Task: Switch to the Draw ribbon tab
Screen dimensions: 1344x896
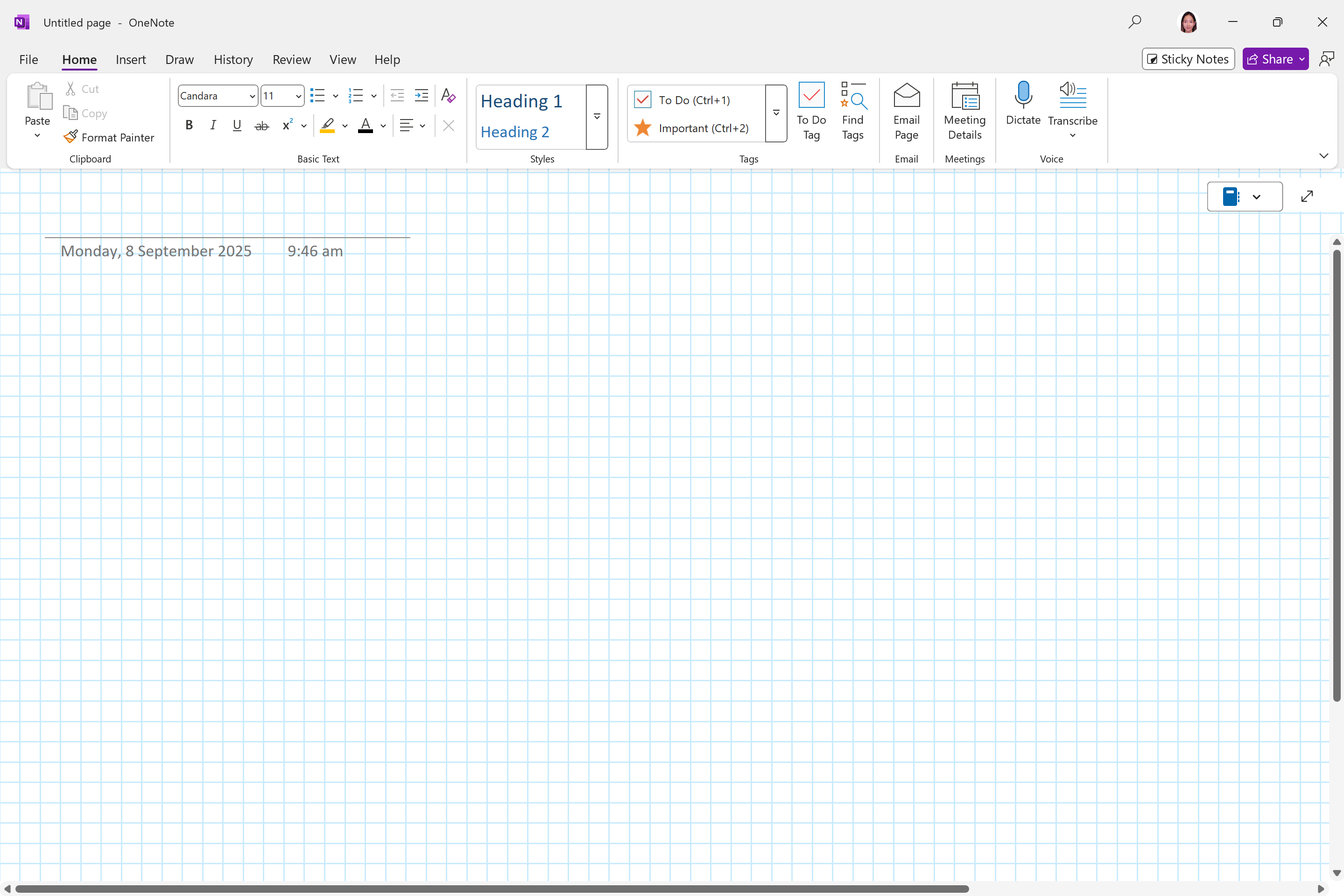Action: tap(179, 59)
